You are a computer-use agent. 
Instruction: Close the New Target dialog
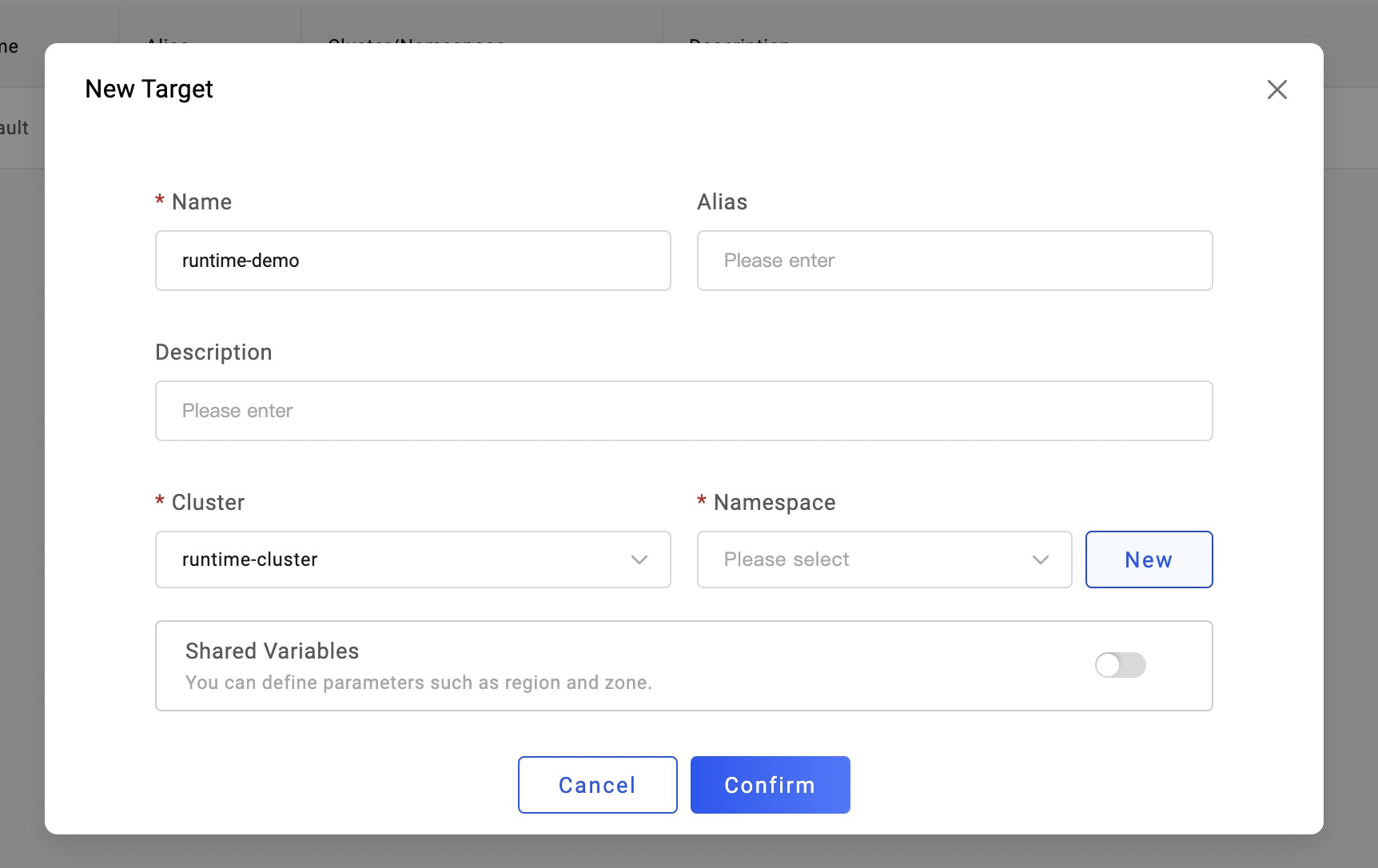pos(1276,90)
